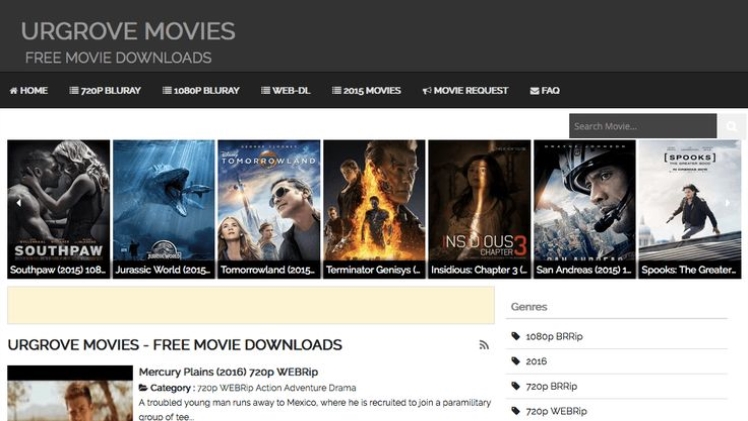Click the RSS feed icon
Viewport: 748px width, 421px height.
pyautogui.click(x=484, y=345)
